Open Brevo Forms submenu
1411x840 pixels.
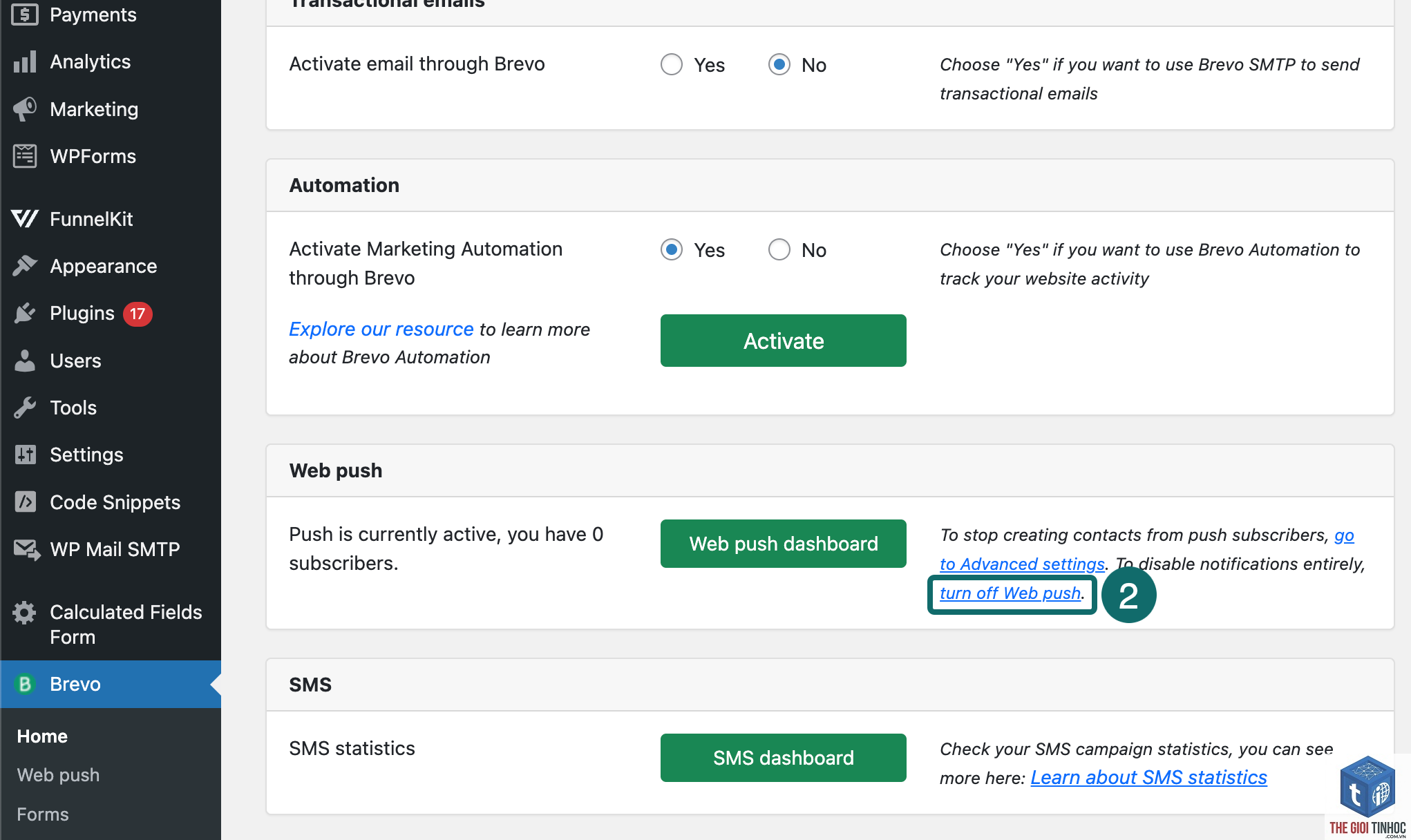click(x=43, y=814)
